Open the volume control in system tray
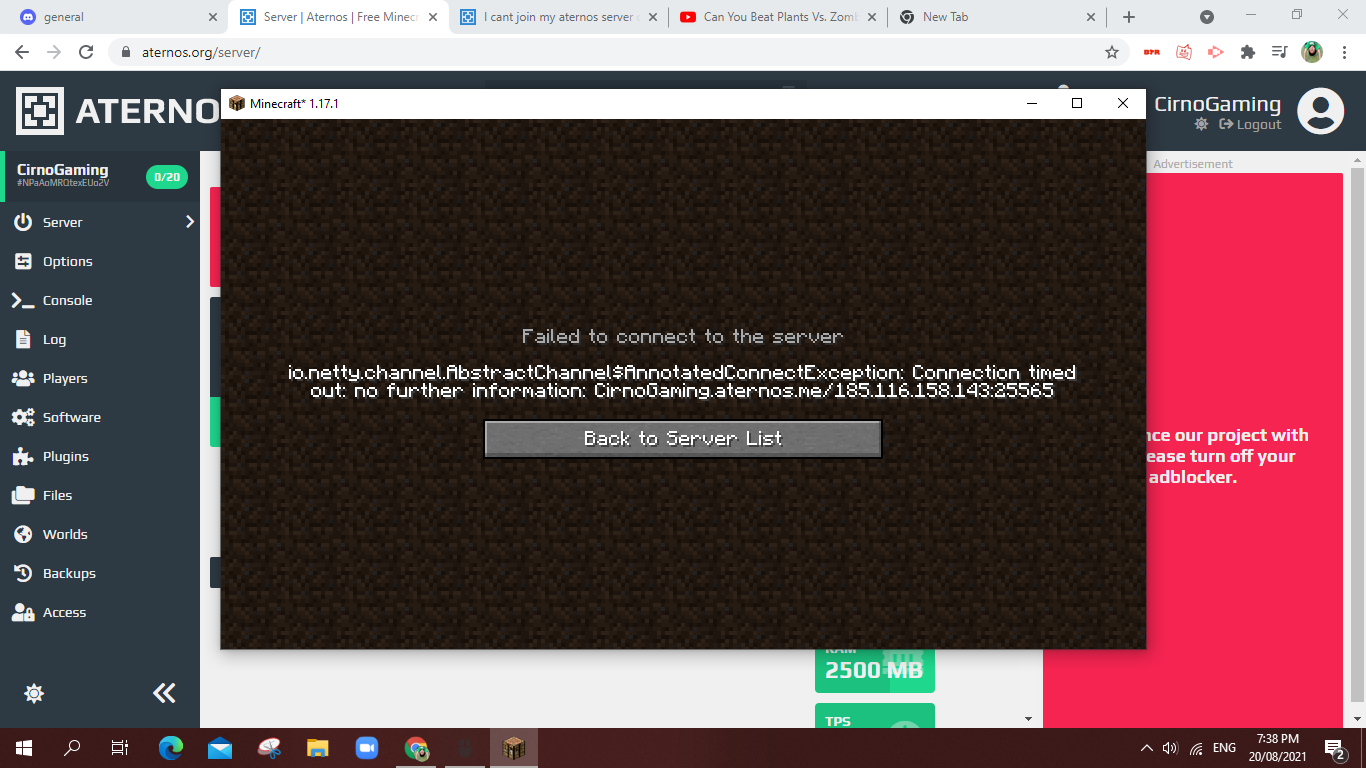The image size is (1366, 768). point(1171,748)
